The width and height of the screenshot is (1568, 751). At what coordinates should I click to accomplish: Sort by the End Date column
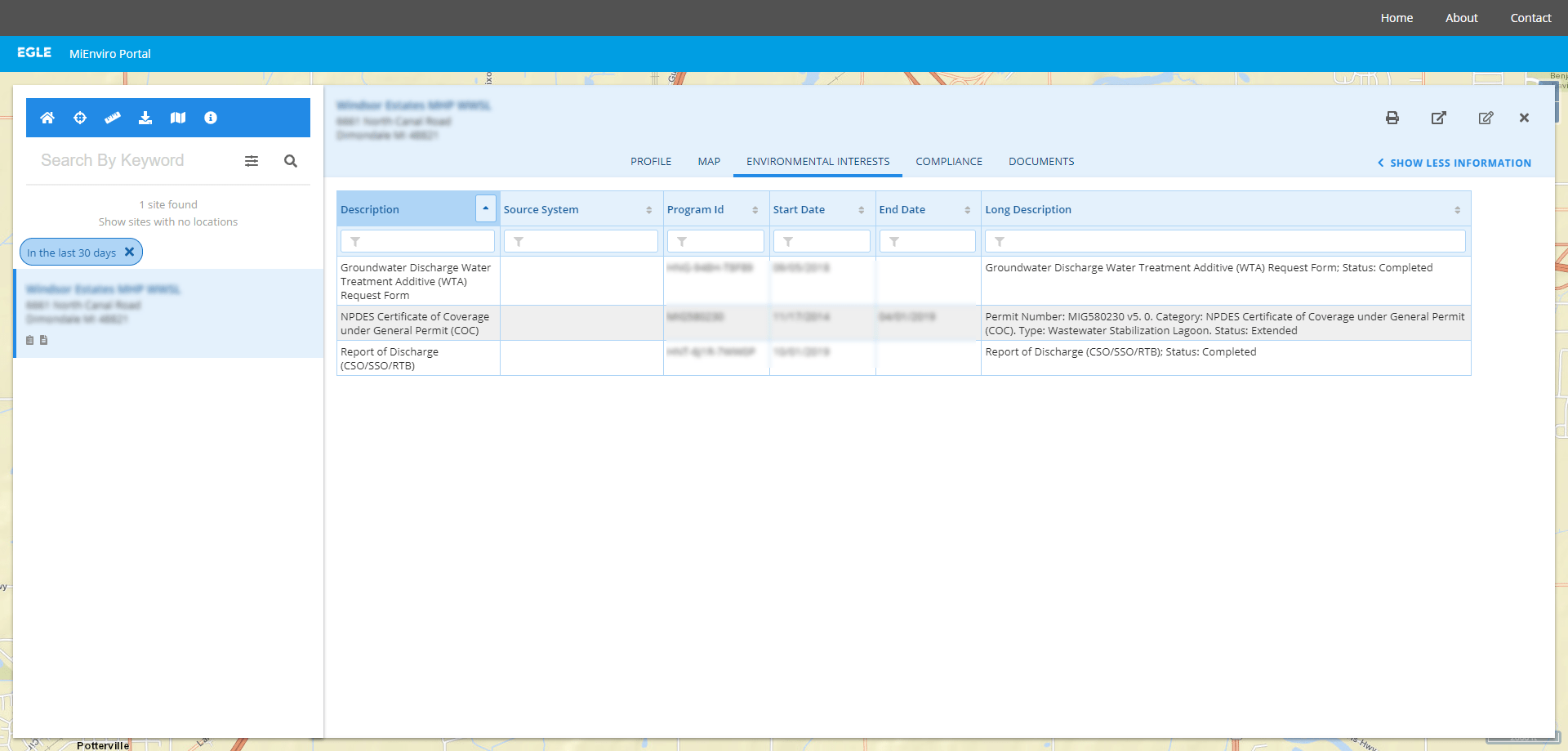click(x=968, y=210)
